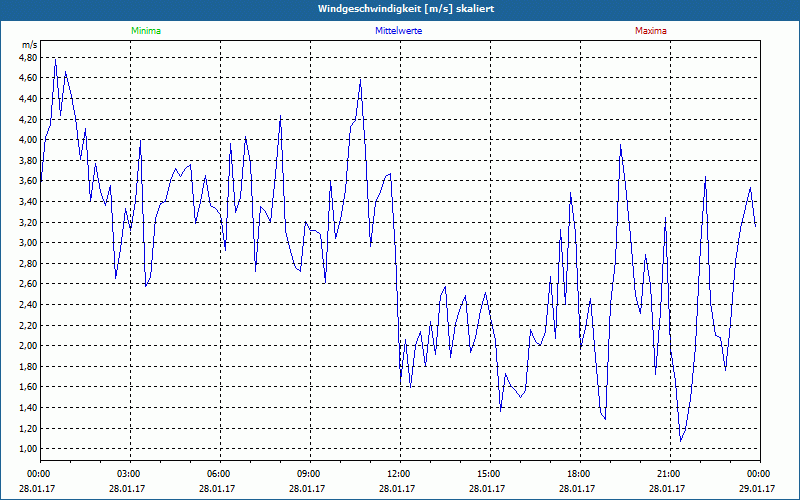Click the 4,80 y-axis value

[x=29, y=58]
